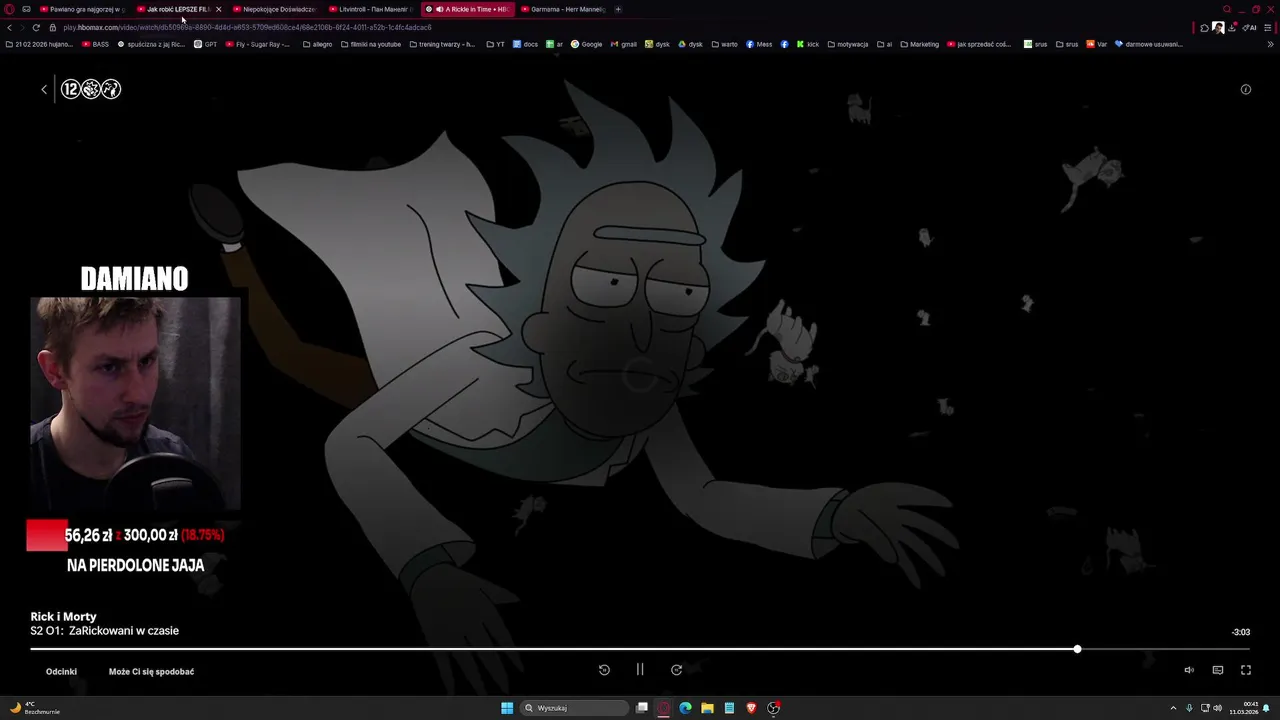Open the notifications bell in the taskbar

[x=1267, y=708]
